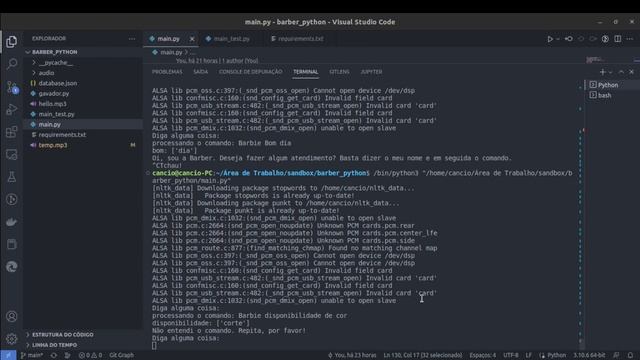Screen dimensions: 640x360
Task: Open database.json in the explorer
Action: pos(83,83)
